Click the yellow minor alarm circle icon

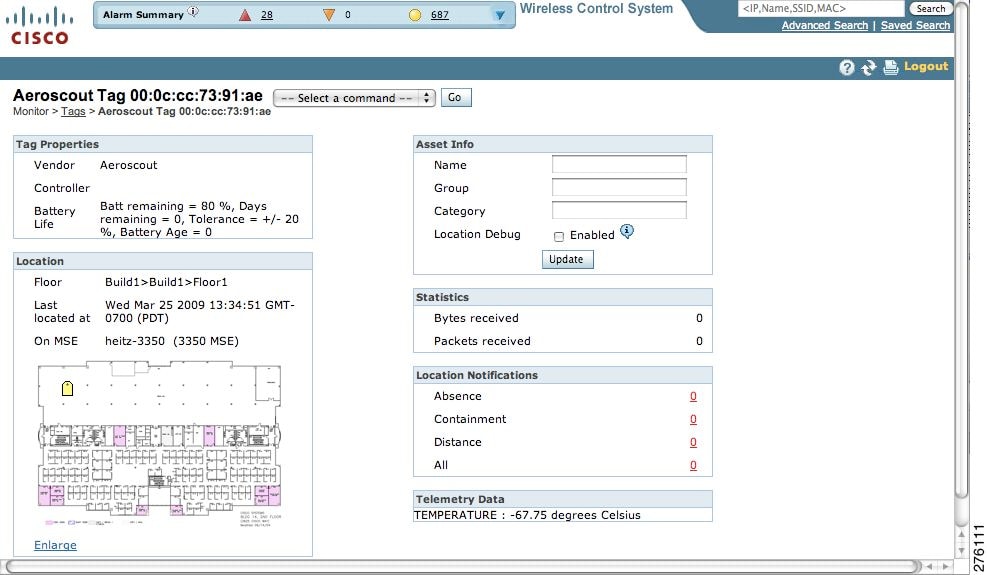pos(415,15)
